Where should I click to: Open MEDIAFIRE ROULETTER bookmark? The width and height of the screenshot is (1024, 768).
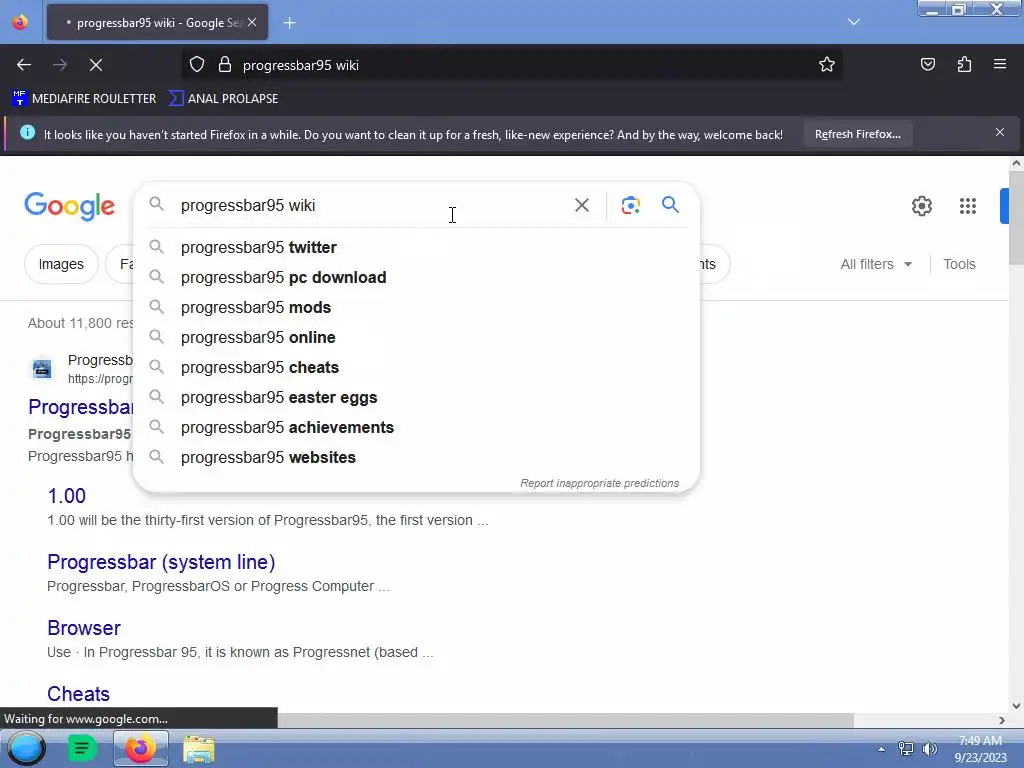pos(84,99)
